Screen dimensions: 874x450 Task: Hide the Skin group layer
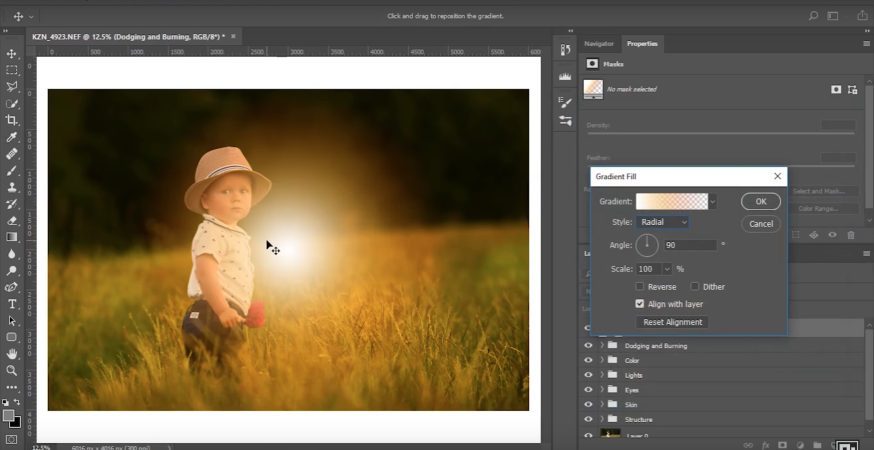click(x=588, y=404)
